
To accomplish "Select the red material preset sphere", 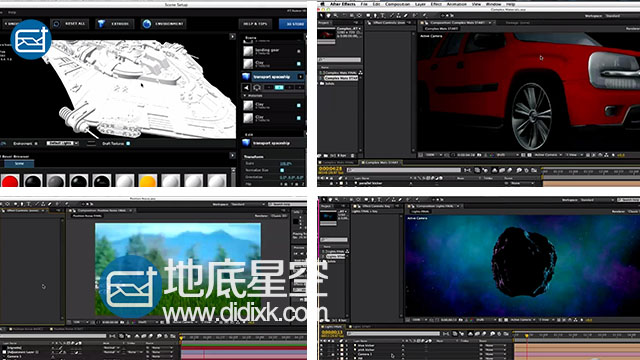I will tap(10, 180).
